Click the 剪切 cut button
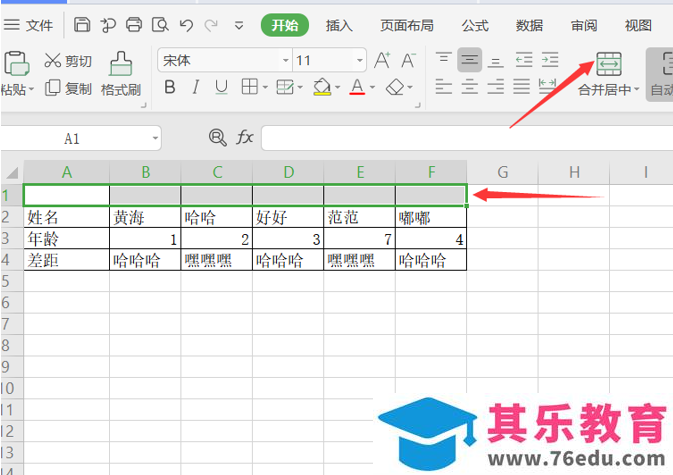 coord(68,61)
